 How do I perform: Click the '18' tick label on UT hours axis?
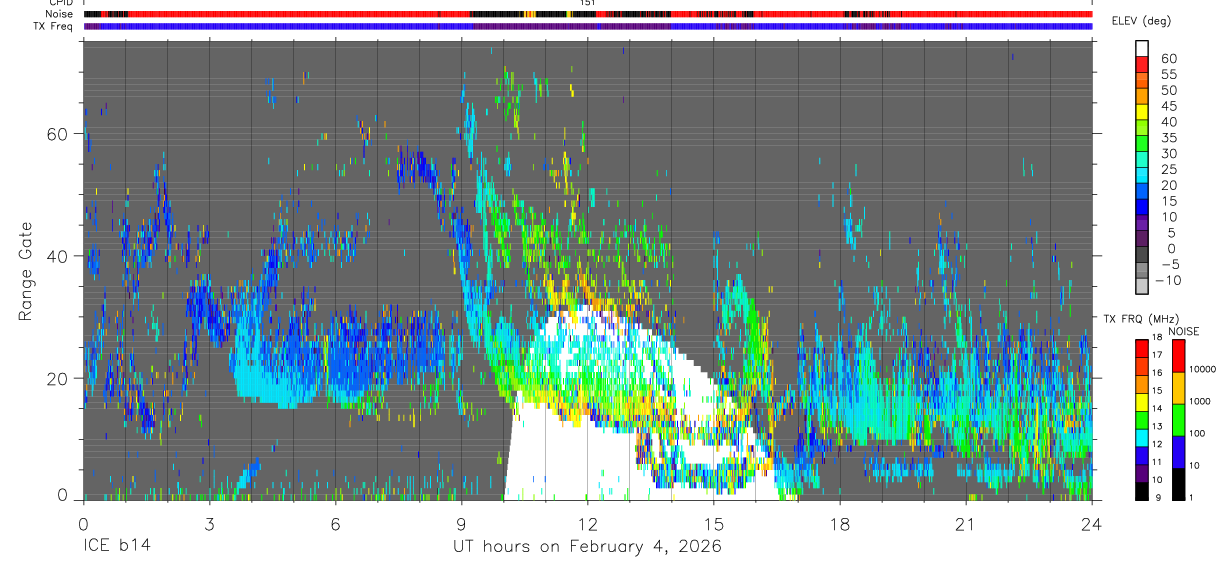pyautogui.click(x=840, y=524)
